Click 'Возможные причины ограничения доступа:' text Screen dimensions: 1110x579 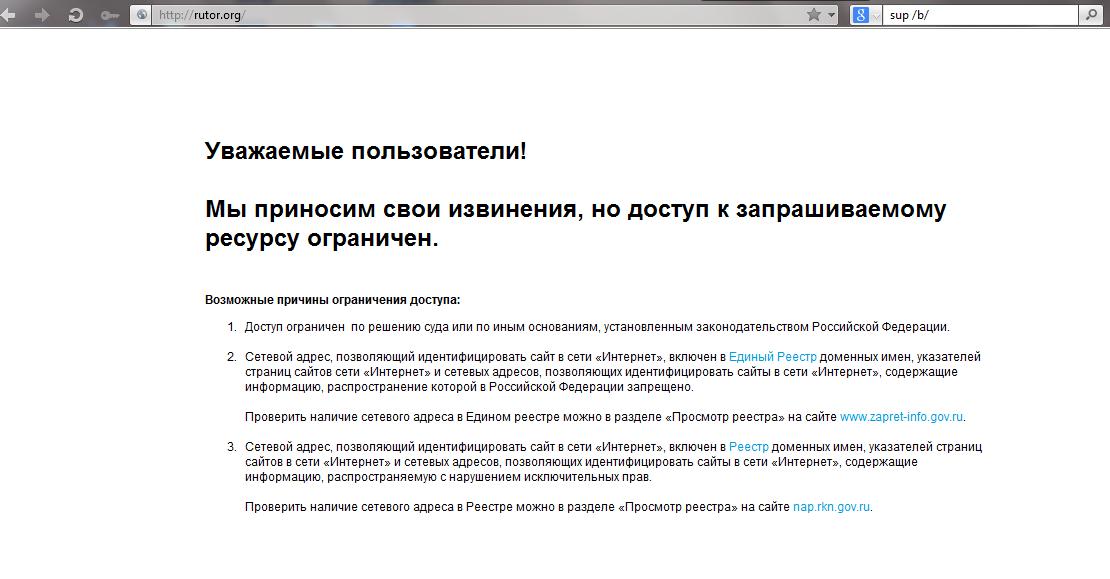332,300
